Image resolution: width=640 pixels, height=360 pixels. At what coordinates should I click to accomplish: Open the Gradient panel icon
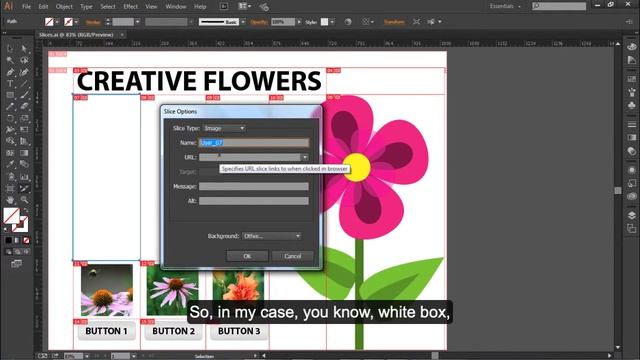tap(632, 138)
